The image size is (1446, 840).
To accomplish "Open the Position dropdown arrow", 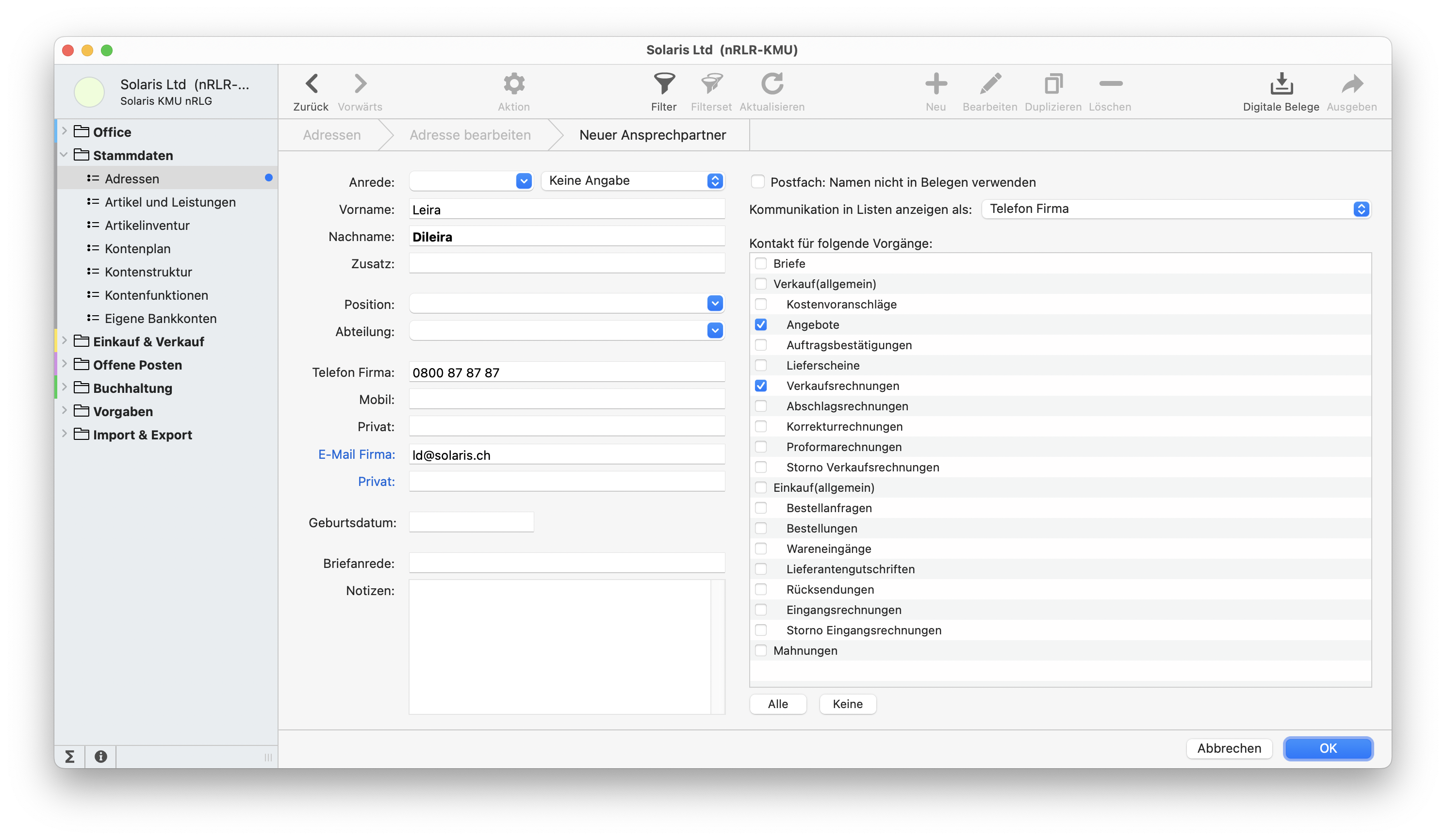I will pos(714,303).
